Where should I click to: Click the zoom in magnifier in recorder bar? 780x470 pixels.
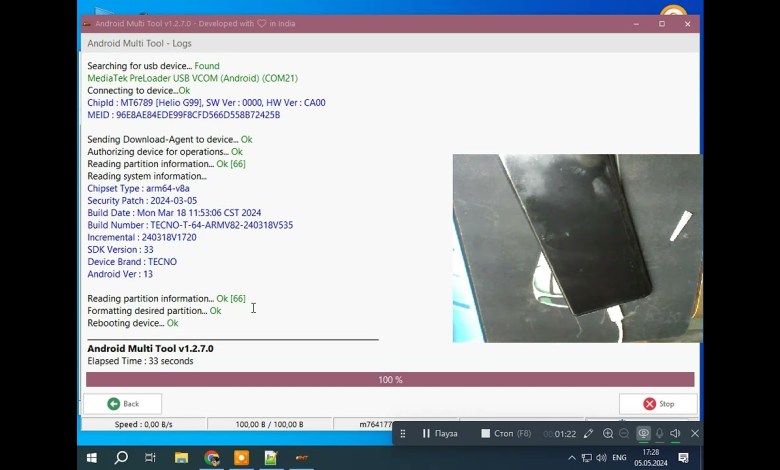(x=608, y=434)
